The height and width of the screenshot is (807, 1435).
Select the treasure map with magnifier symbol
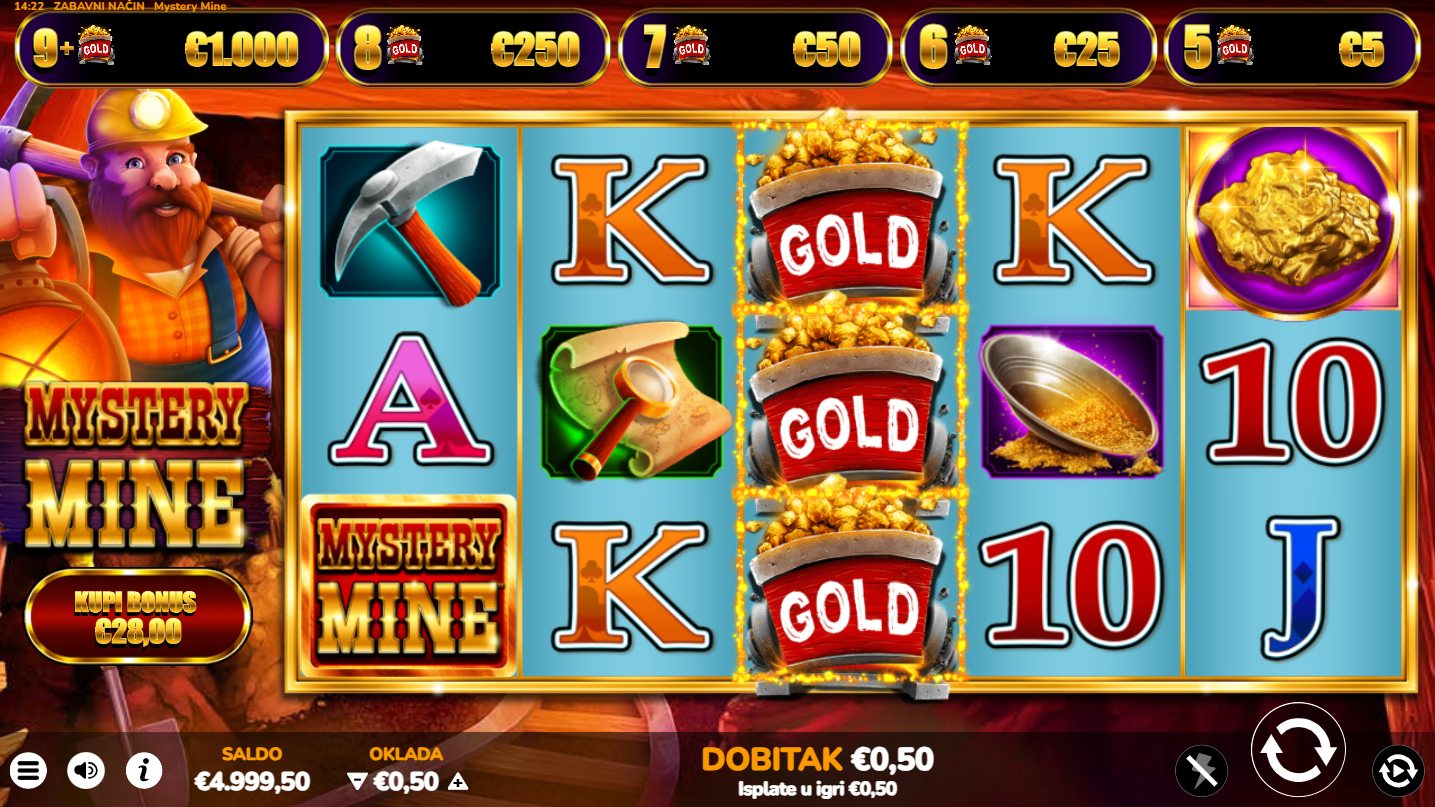coord(631,399)
